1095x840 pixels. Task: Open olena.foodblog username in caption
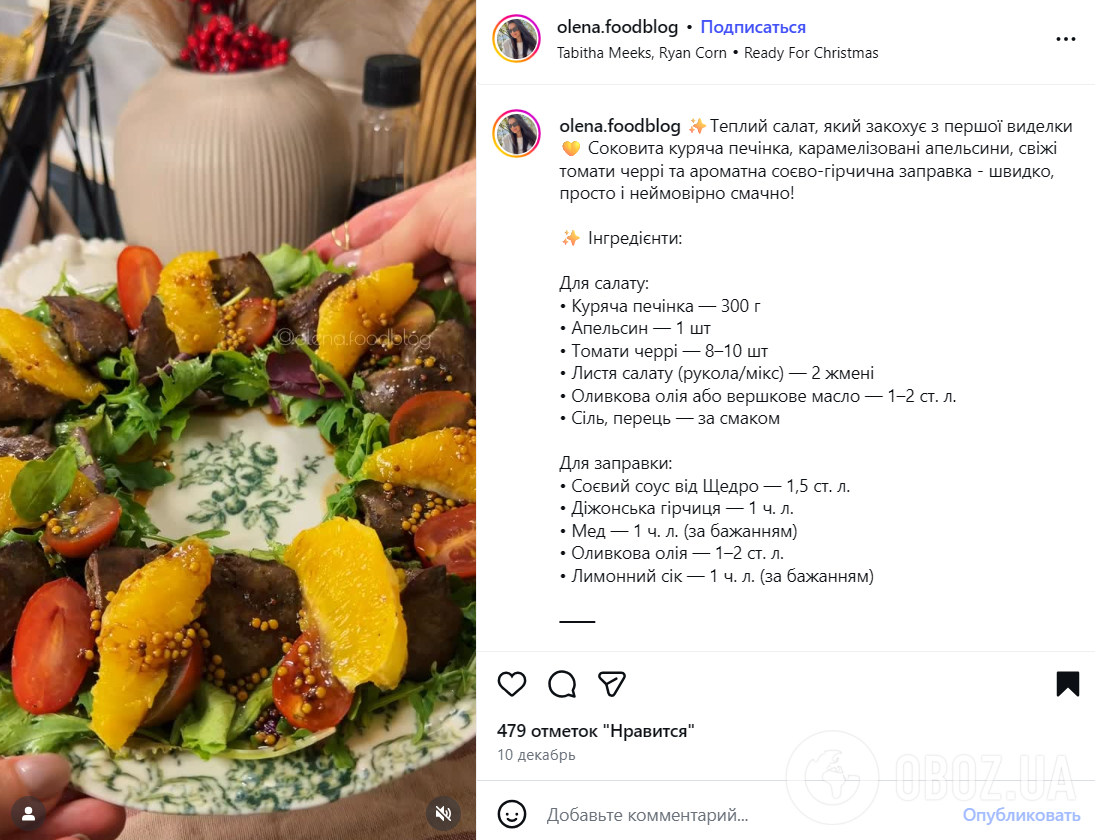tap(619, 126)
